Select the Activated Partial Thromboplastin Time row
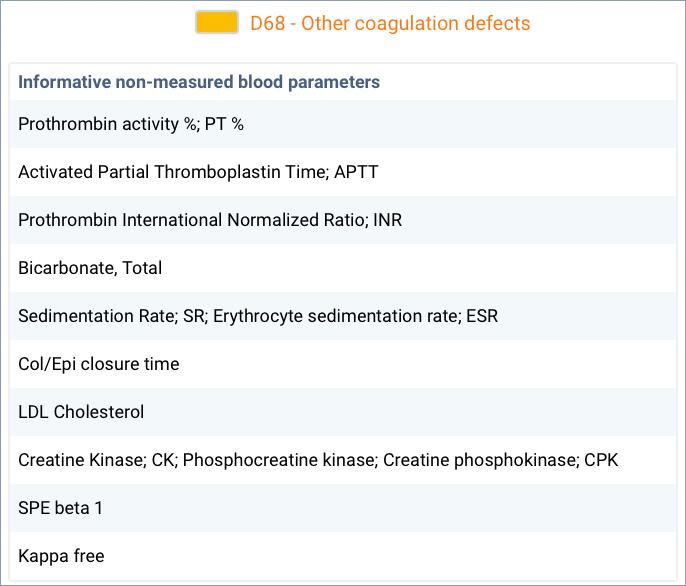Viewport: 686px width, 586px height. click(x=198, y=172)
